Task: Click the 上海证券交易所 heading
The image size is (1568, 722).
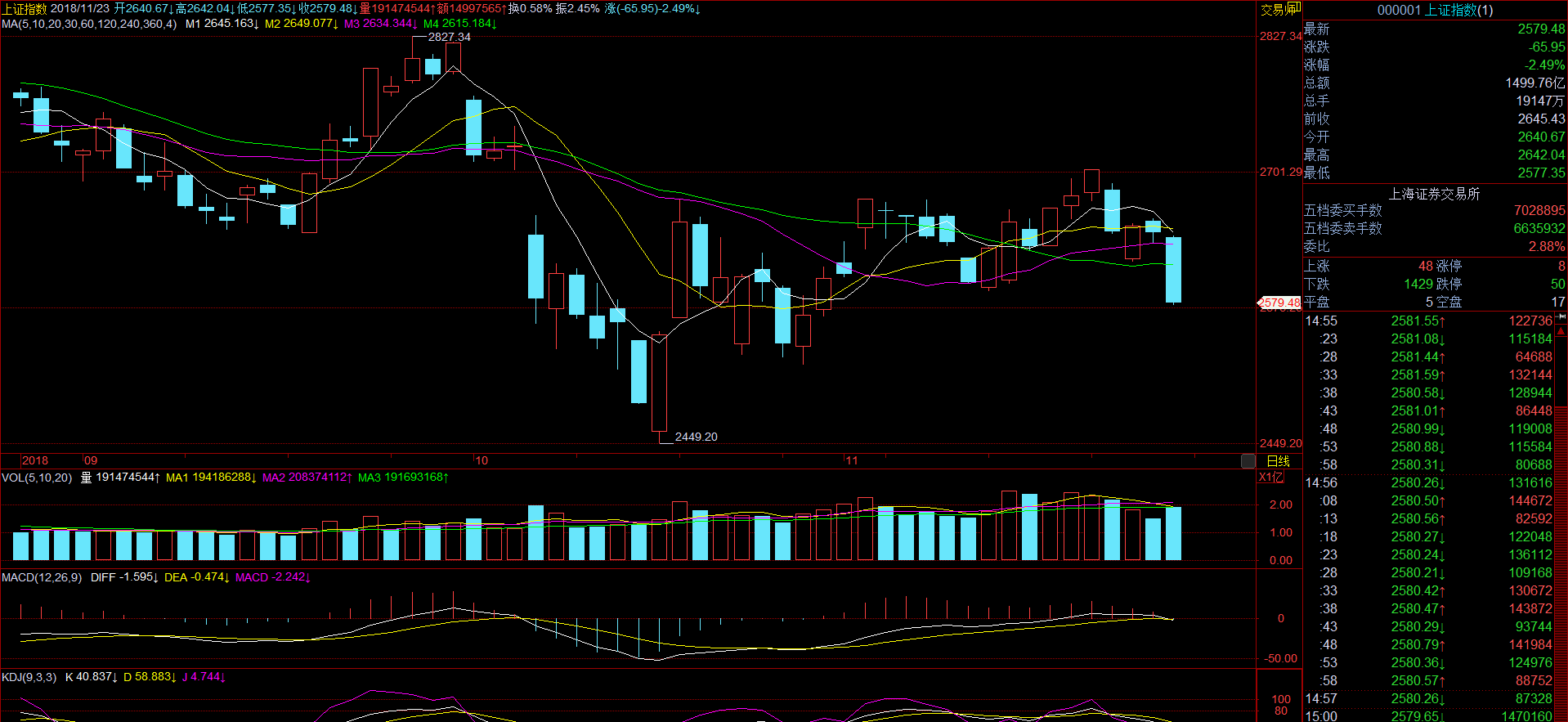Action: (x=1434, y=194)
